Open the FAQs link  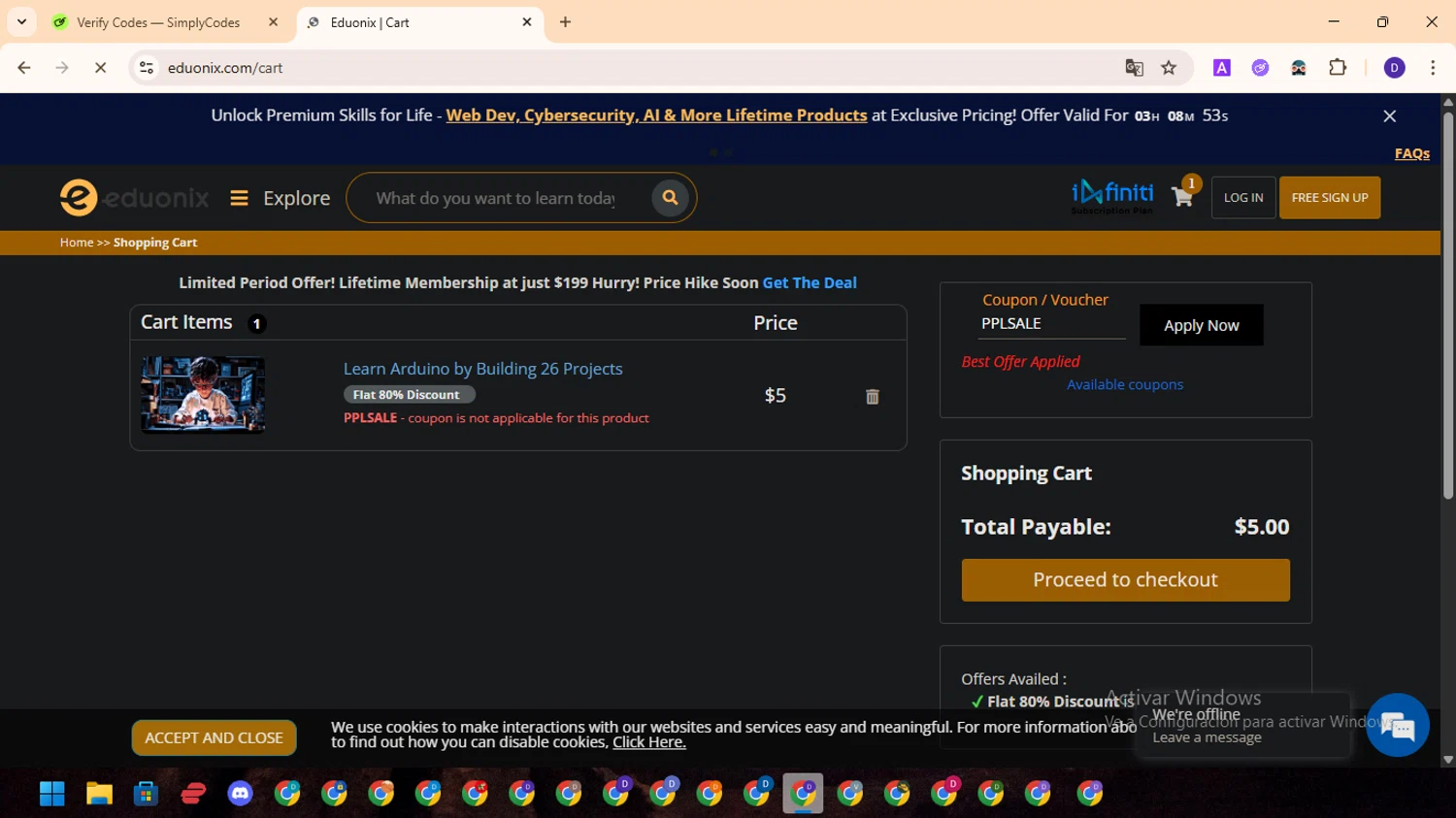coord(1412,153)
